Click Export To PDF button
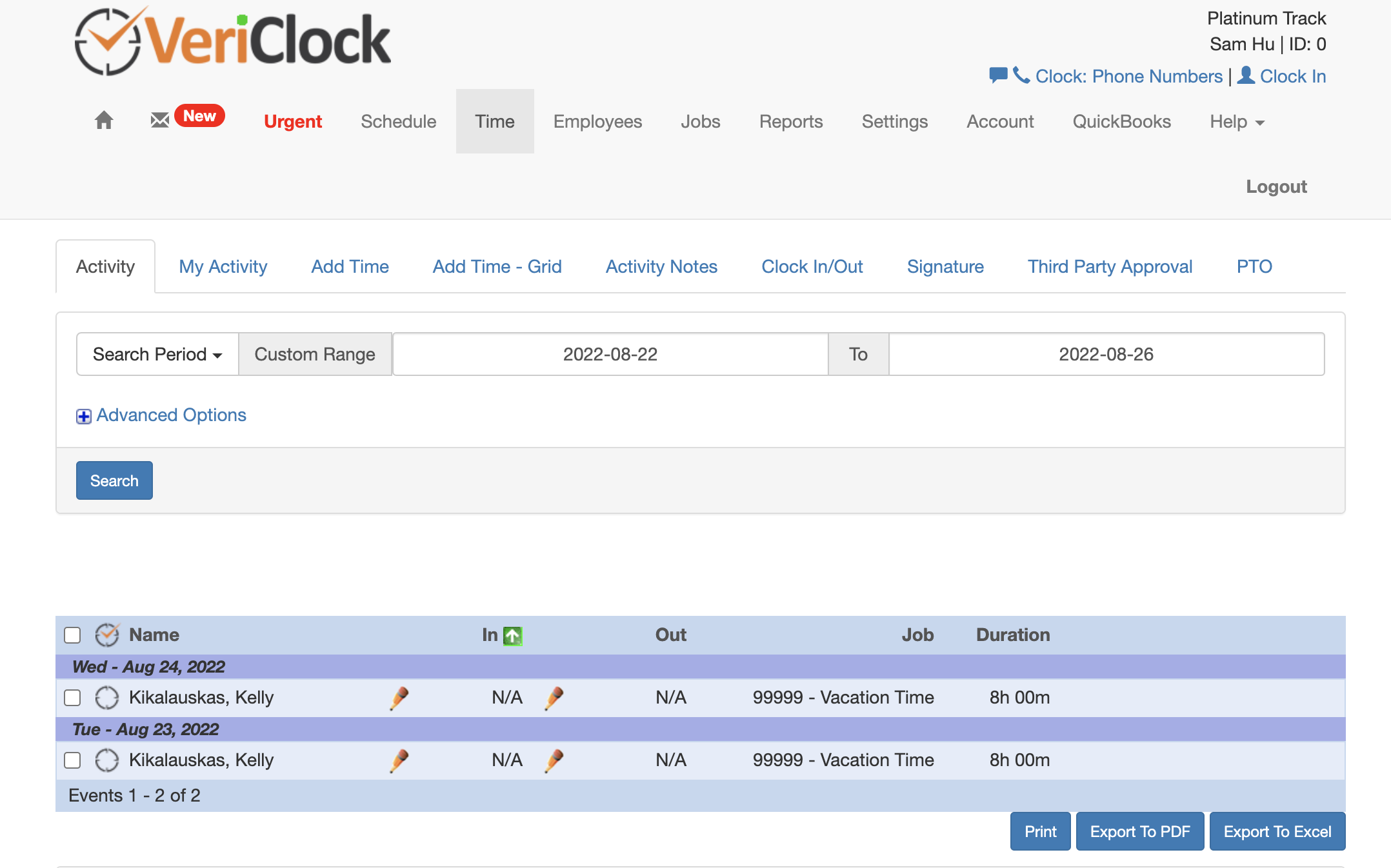This screenshot has width=1391, height=868. (1140, 831)
